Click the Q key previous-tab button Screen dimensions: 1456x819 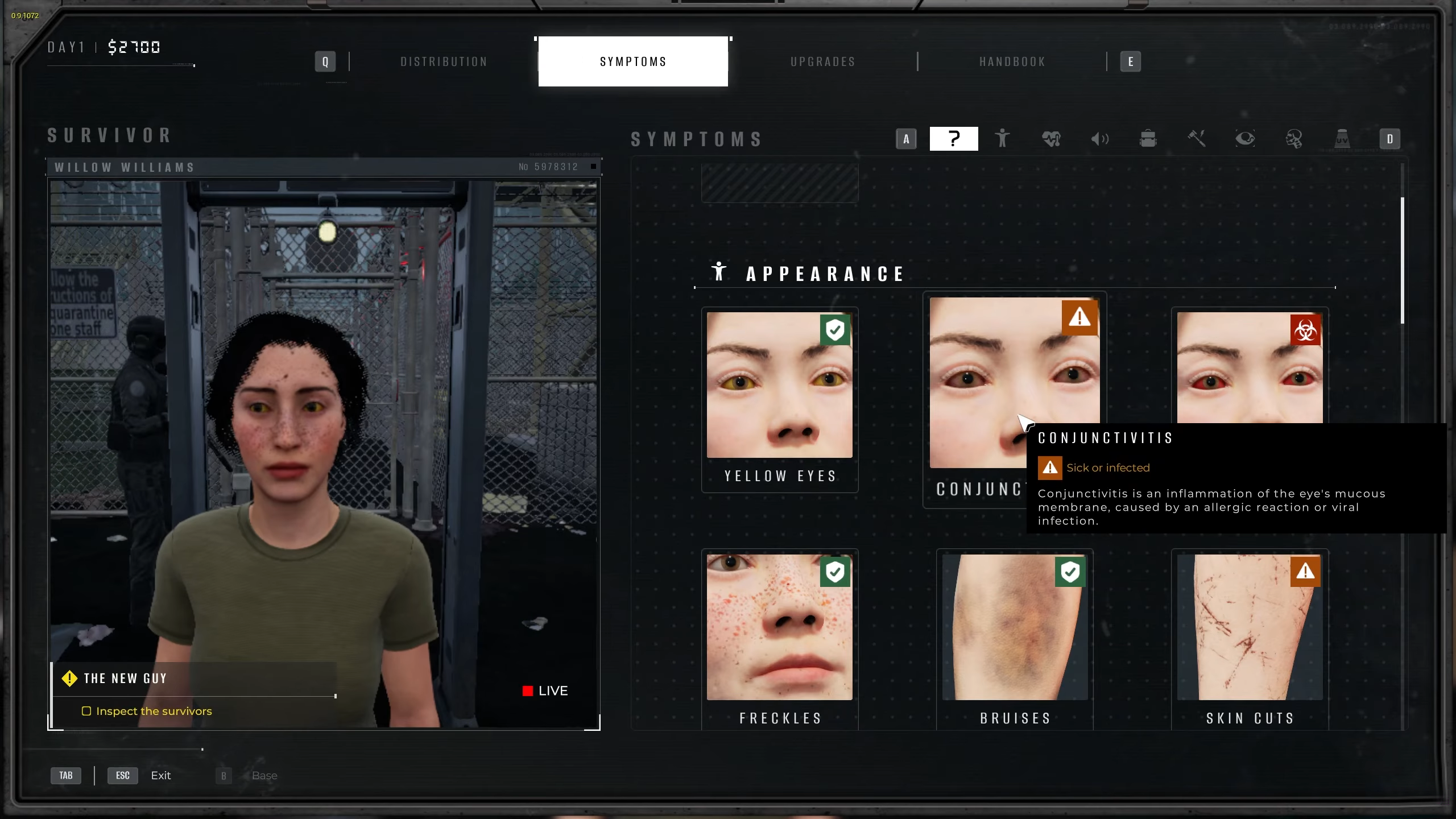[x=325, y=61]
